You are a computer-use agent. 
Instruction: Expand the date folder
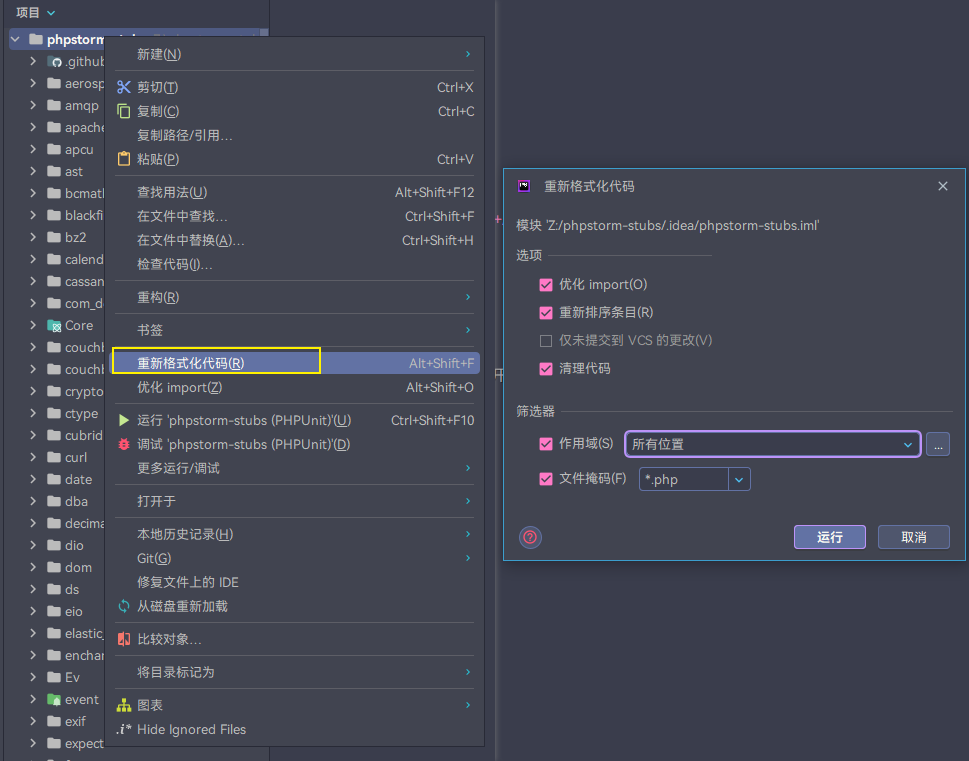(33, 479)
